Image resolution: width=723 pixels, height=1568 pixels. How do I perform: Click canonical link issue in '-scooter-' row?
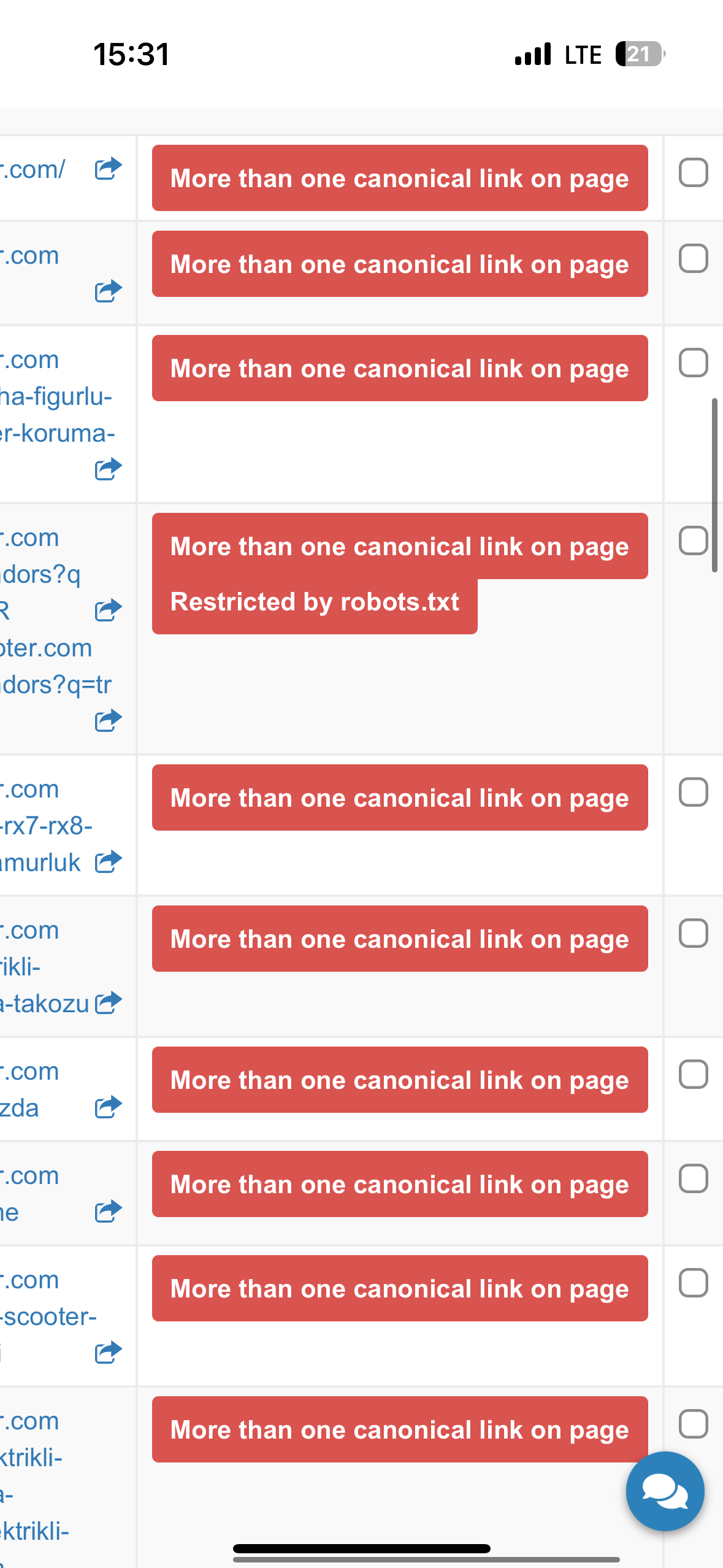(400, 1288)
